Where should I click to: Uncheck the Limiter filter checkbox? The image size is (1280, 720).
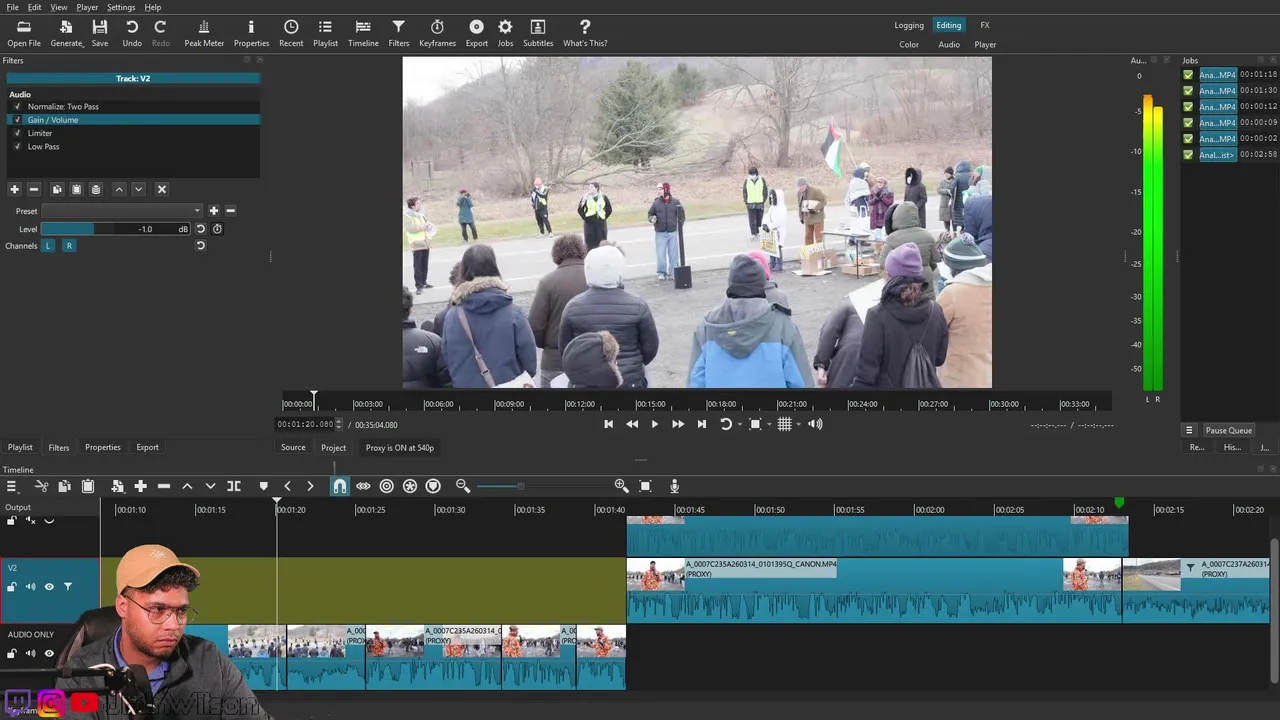17,133
